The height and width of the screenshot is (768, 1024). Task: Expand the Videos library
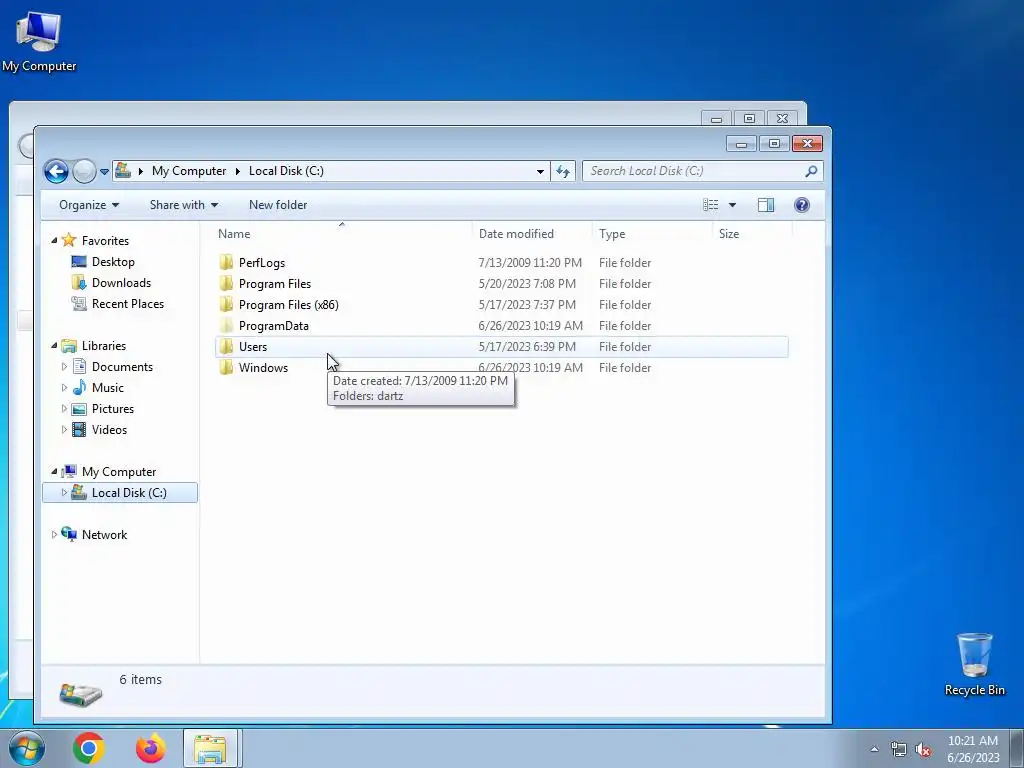[64, 429]
